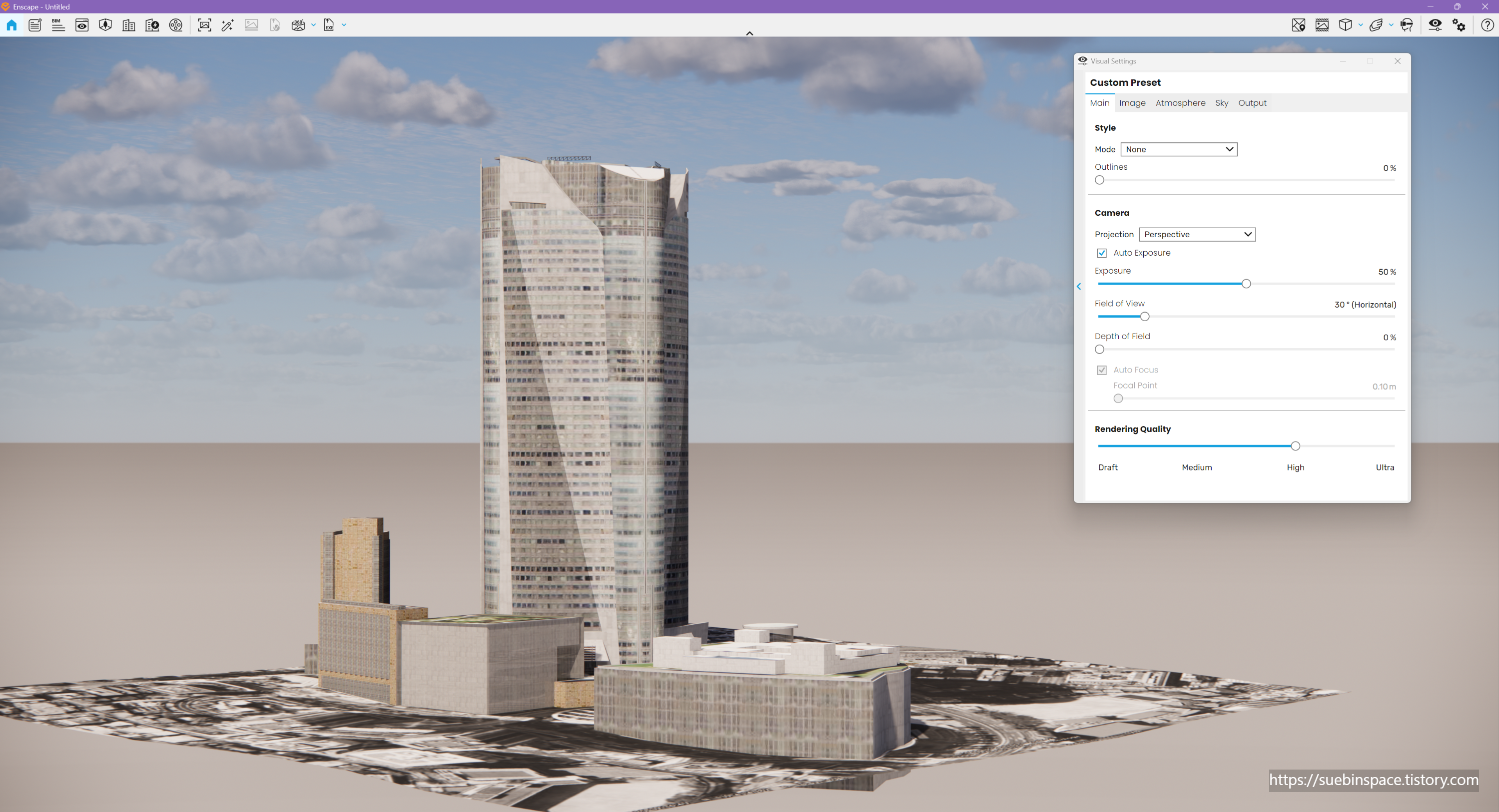Open the Style Mode dropdown
The width and height of the screenshot is (1499, 812).
[1178, 149]
